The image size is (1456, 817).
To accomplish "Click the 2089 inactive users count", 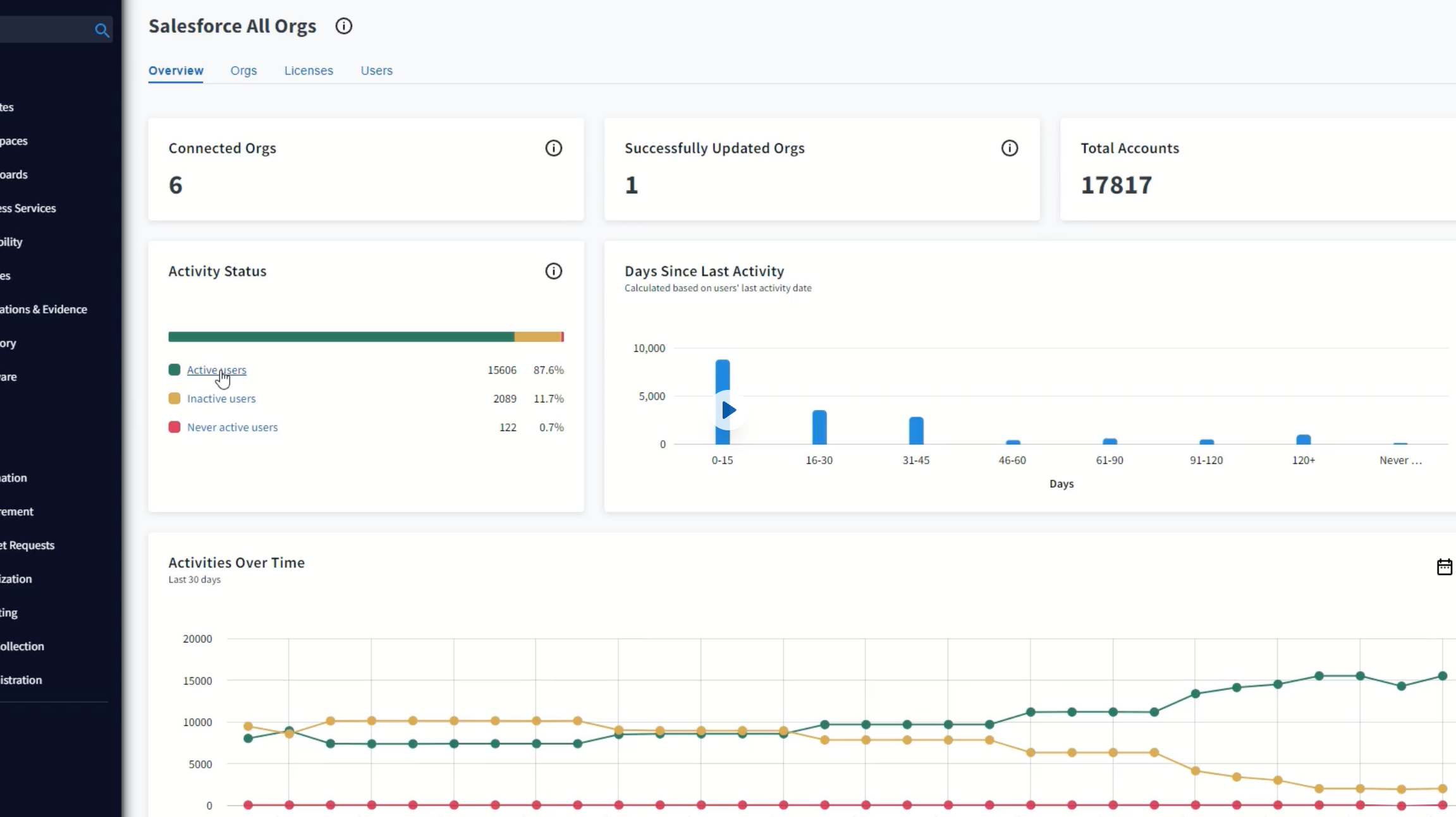I will (505, 399).
